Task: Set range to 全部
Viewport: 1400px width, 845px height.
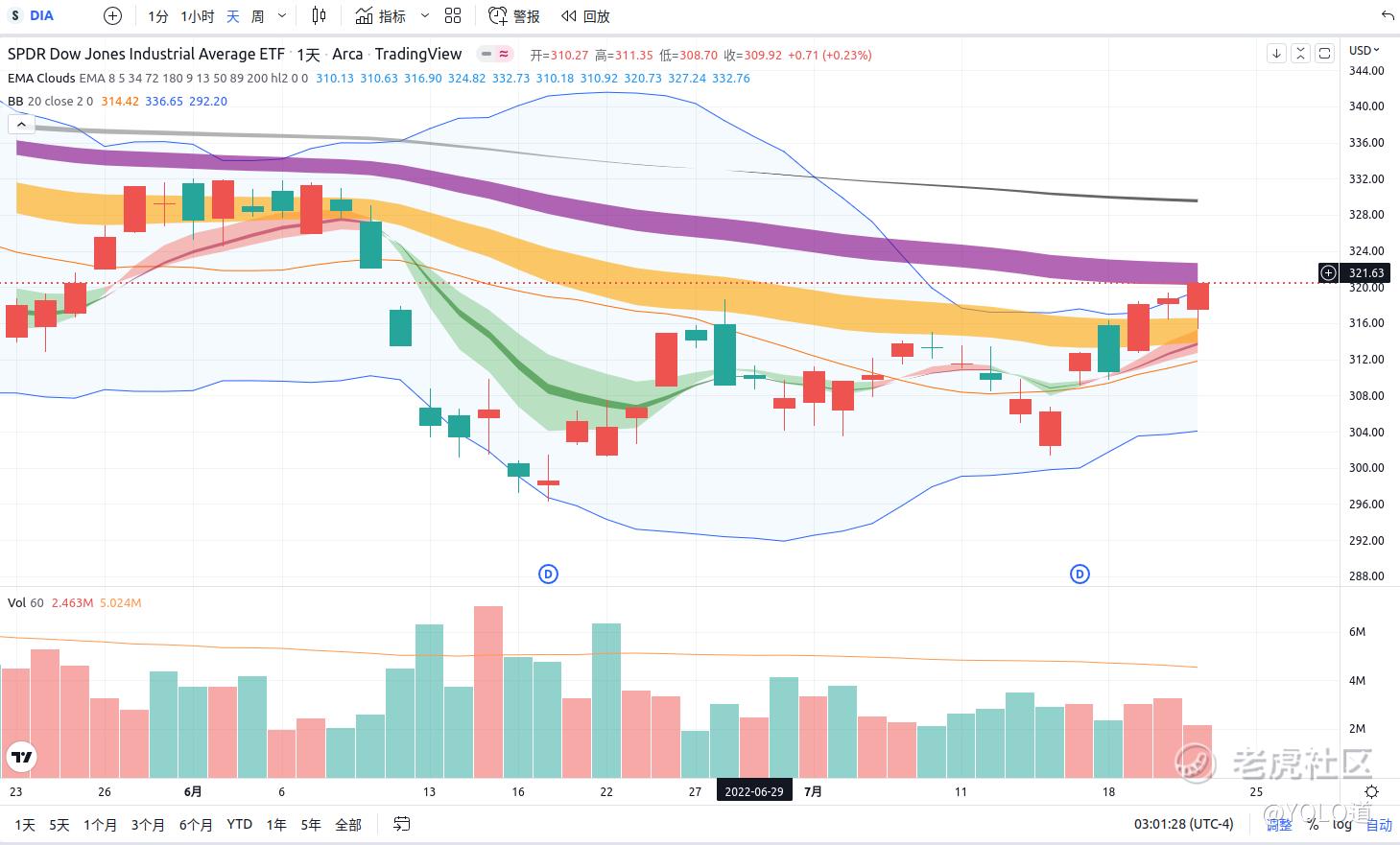Action: tap(348, 825)
